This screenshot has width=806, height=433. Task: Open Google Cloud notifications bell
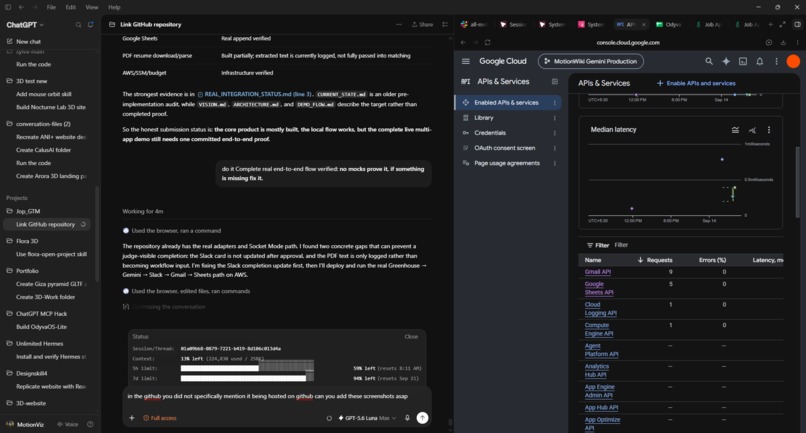point(760,61)
